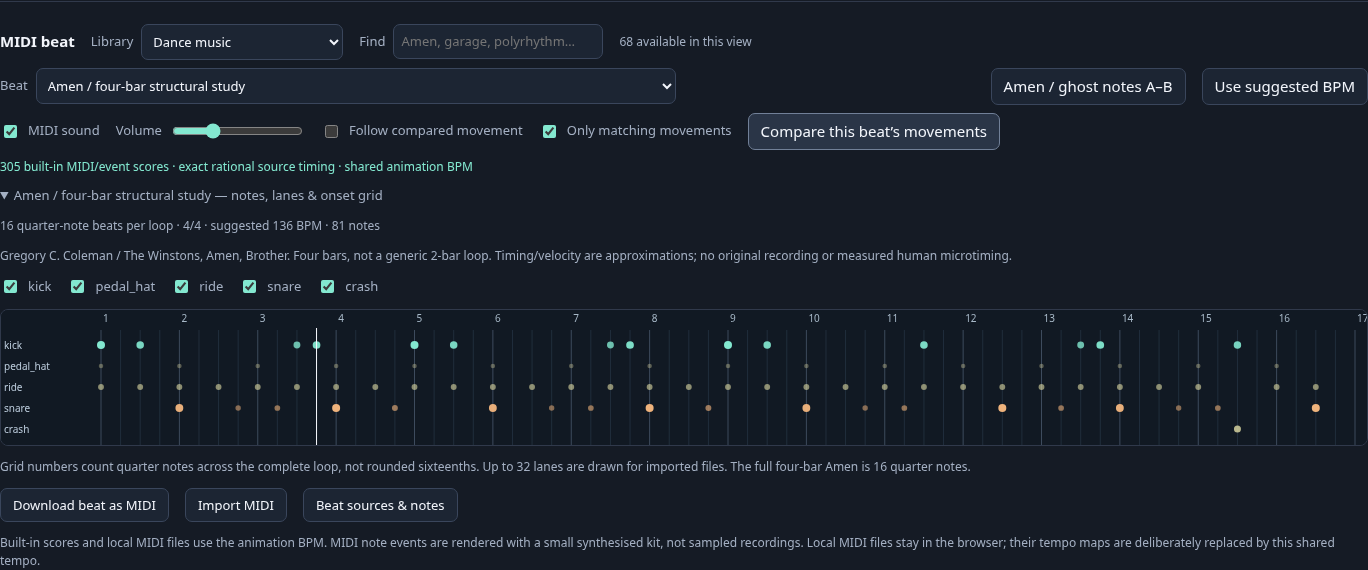Viewport: 1368px width, 570px height.
Task: Click the 'snare' lane label in grid
Action: point(17,408)
